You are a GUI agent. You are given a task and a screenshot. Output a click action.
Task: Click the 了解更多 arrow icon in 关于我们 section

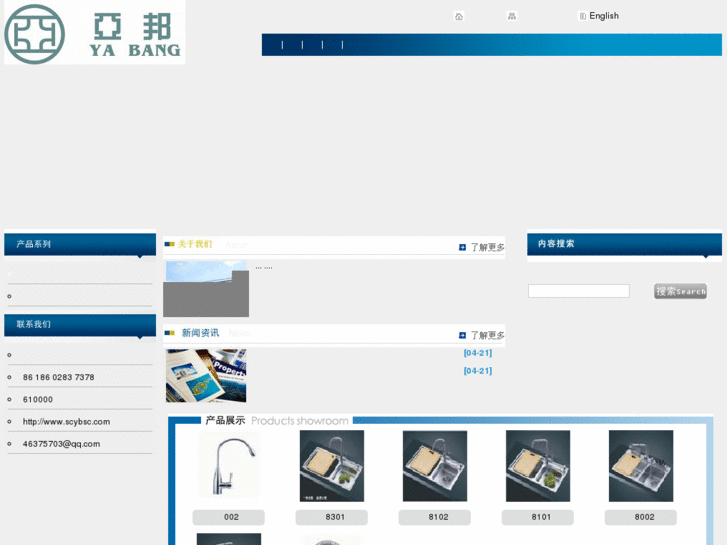pos(462,247)
